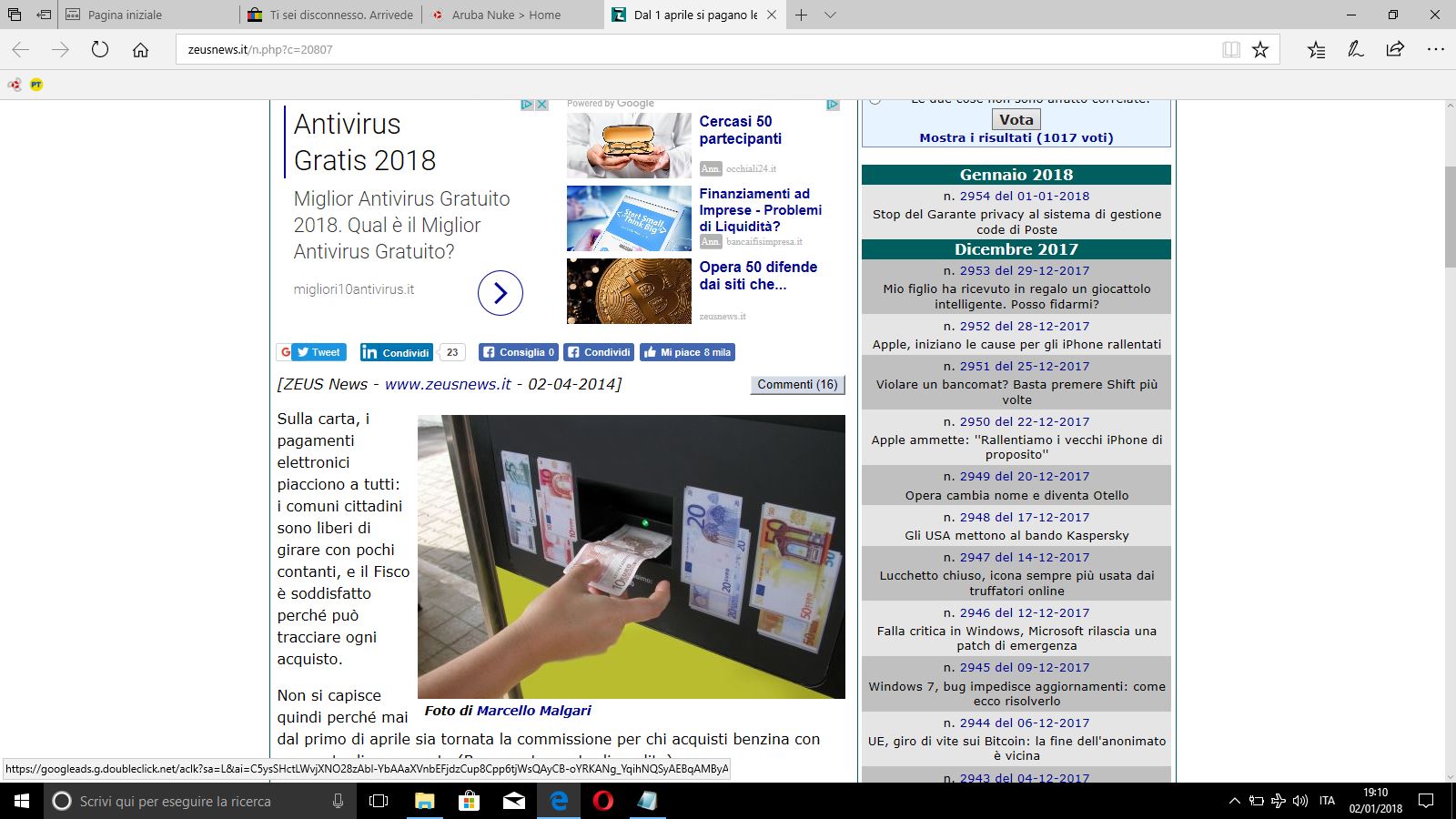
Task: Go to browser Home icon
Action: coord(140,50)
